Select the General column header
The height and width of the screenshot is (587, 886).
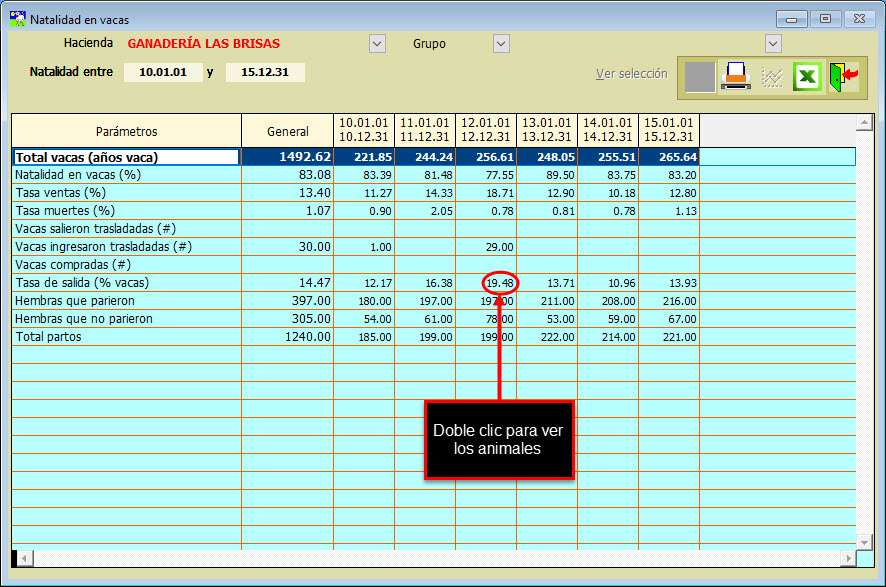tap(288, 131)
